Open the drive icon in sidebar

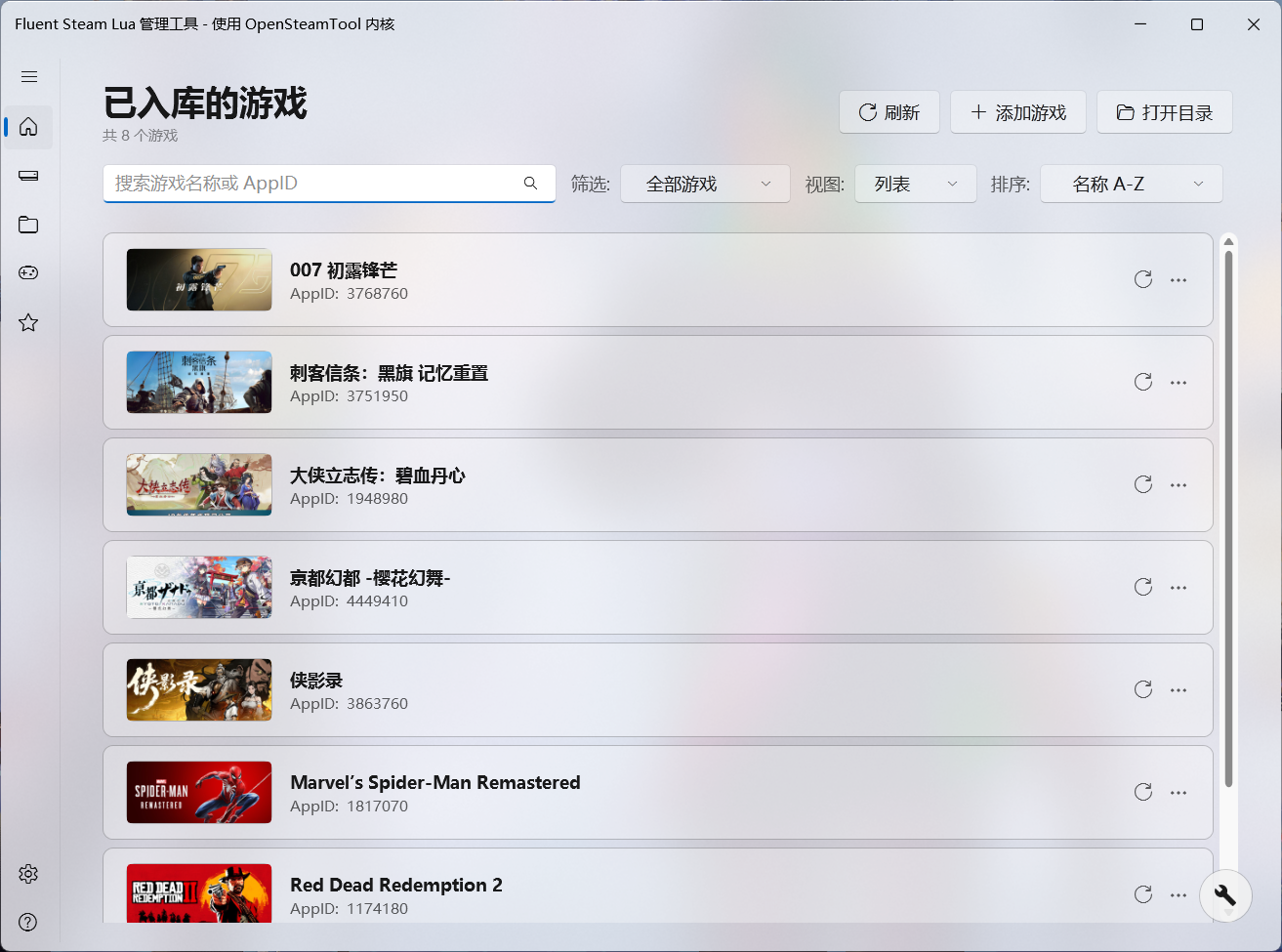click(x=28, y=176)
